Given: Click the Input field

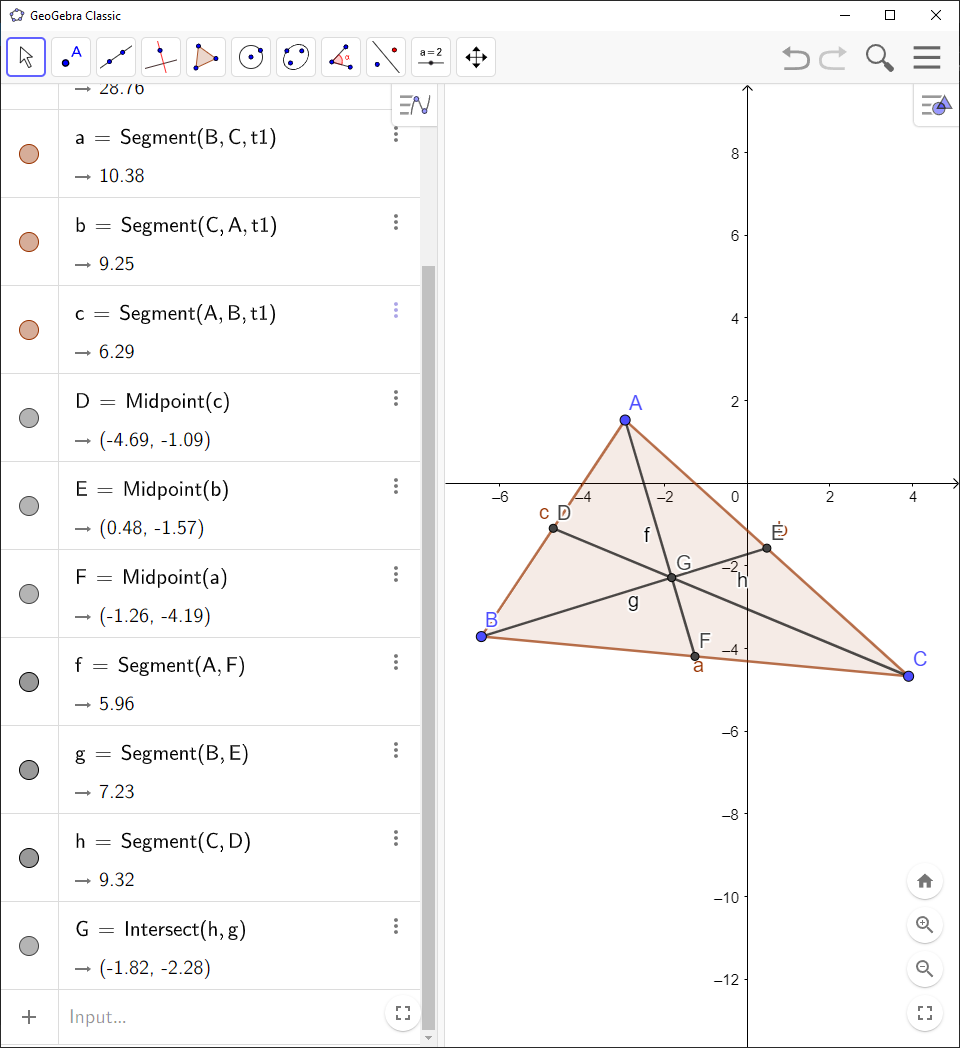Looking at the screenshot, I should tap(200, 1016).
